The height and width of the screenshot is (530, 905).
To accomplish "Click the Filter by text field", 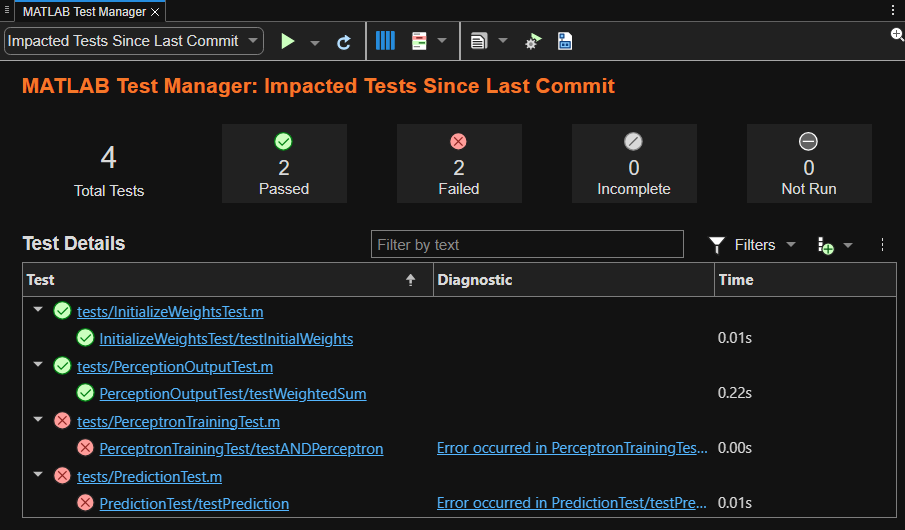I will point(527,245).
